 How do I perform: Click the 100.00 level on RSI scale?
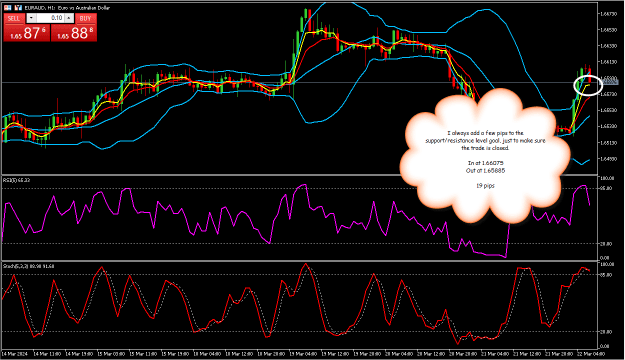click(607, 178)
